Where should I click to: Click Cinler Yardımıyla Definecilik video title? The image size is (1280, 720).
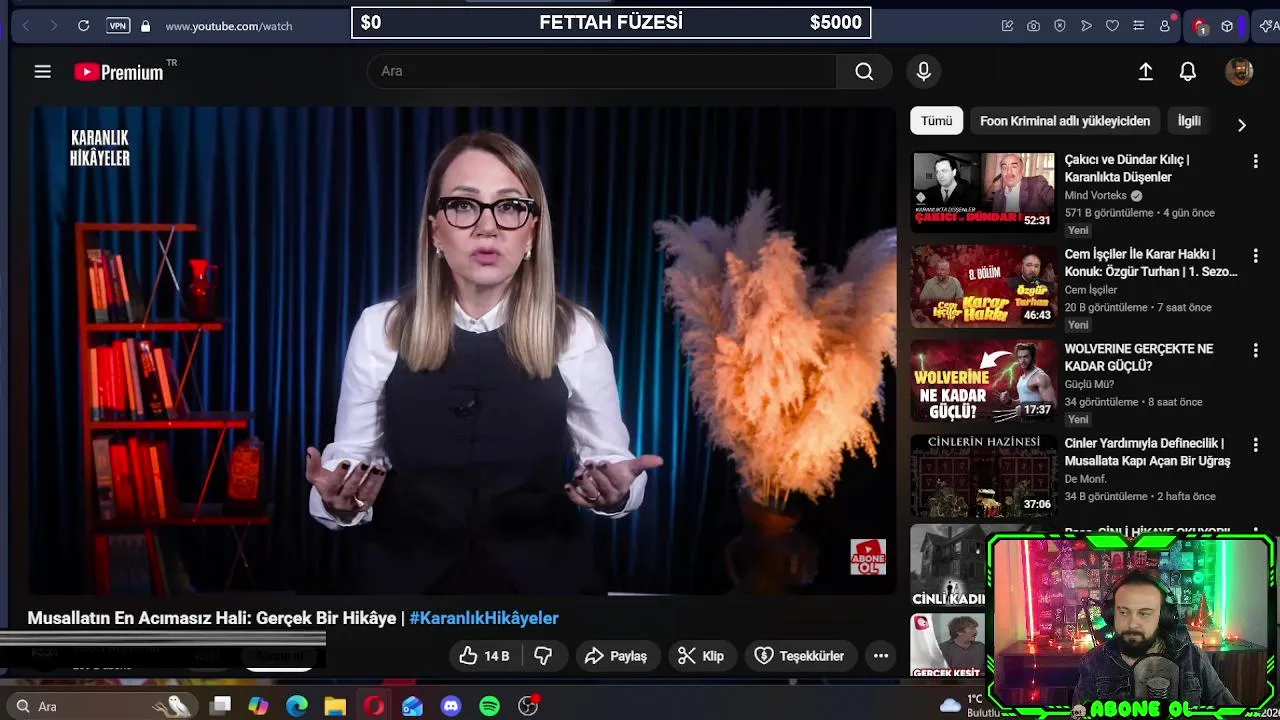tap(1147, 452)
